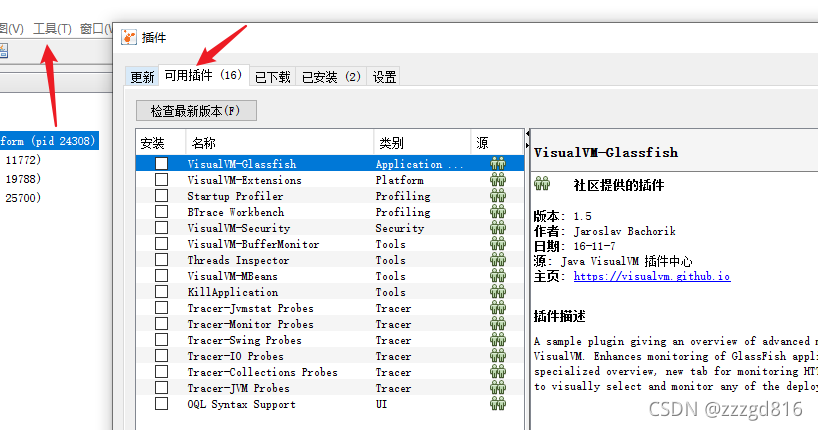Click the community source icon for Tracer-Jvmstat Probes
Image resolution: width=818 pixels, height=430 pixels.
click(x=498, y=307)
